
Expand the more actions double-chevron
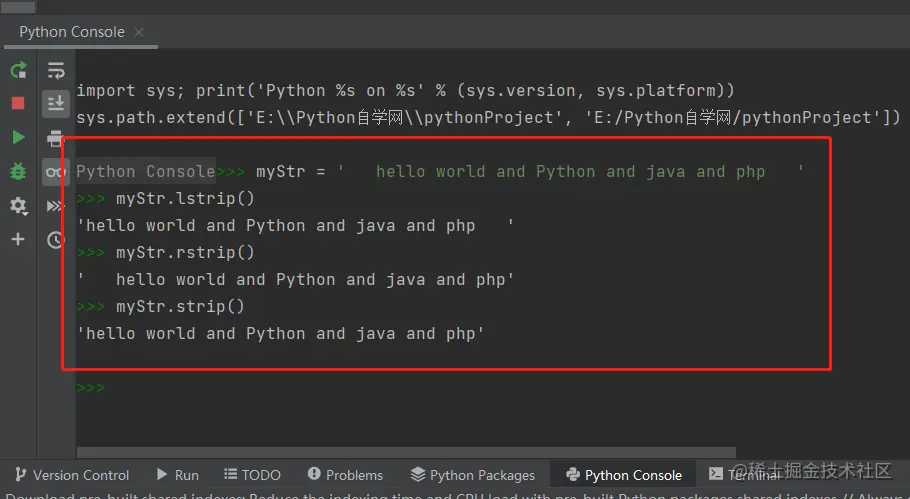point(56,205)
